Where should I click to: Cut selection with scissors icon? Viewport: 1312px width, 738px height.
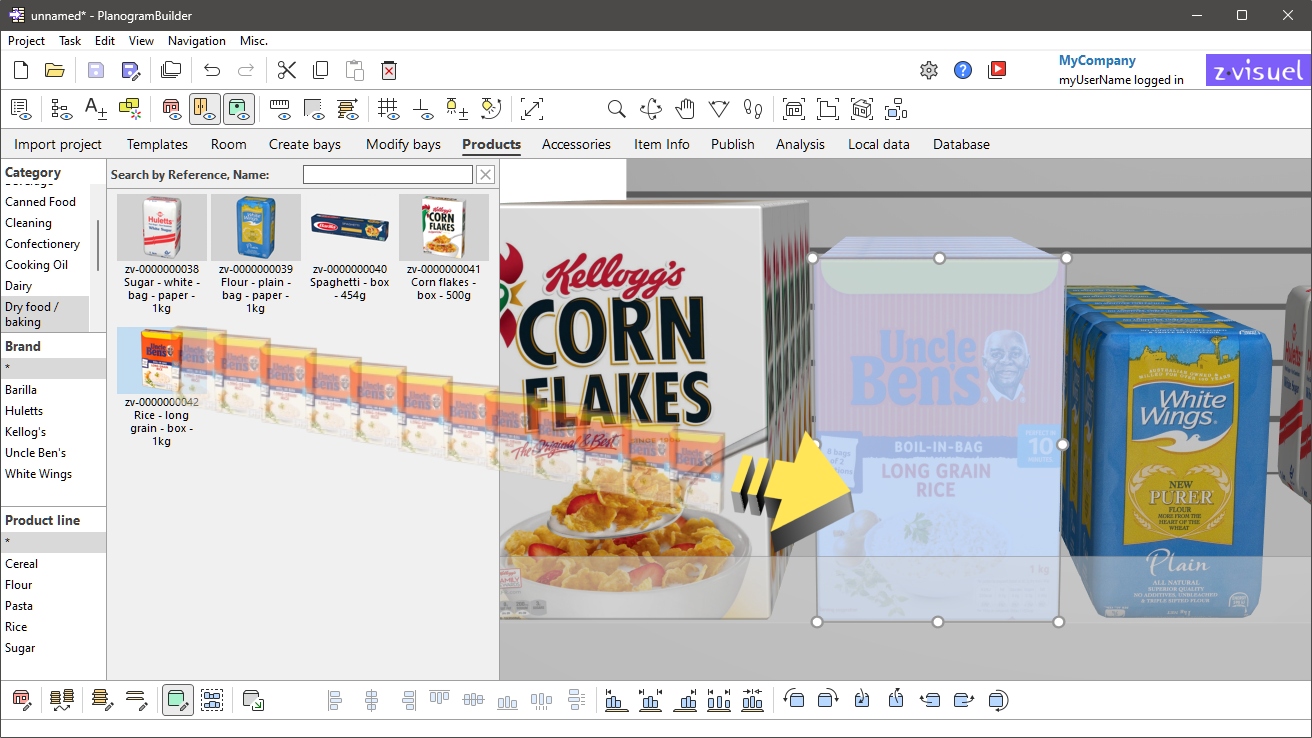[x=287, y=70]
